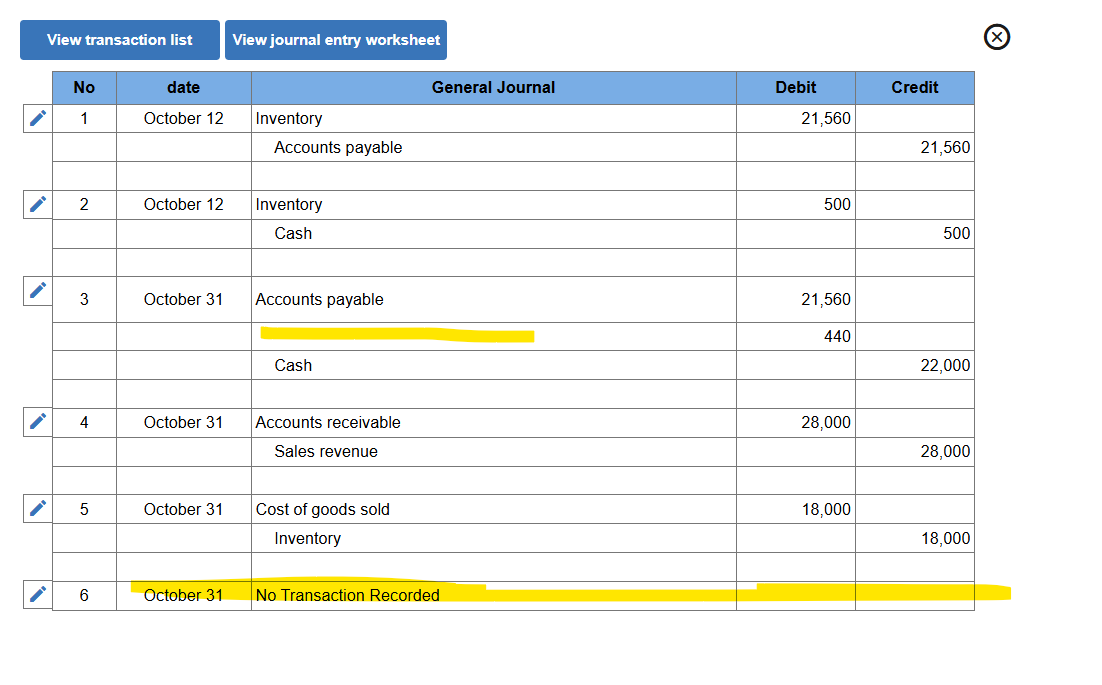The height and width of the screenshot is (685, 1102).
Task: Select the Credit column header
Action: point(915,88)
